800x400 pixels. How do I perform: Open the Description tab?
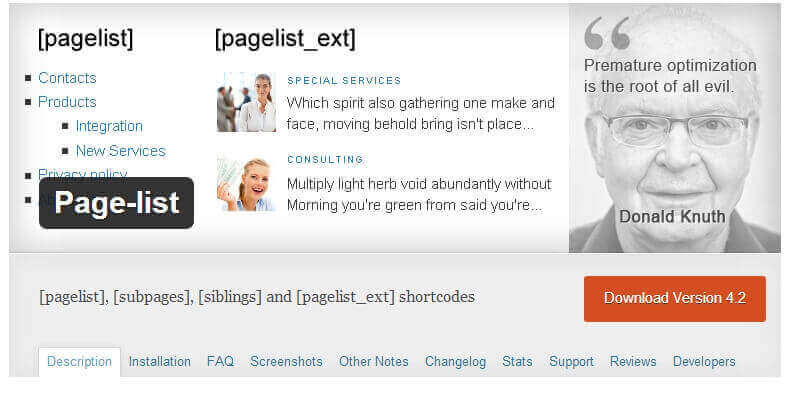(x=79, y=361)
